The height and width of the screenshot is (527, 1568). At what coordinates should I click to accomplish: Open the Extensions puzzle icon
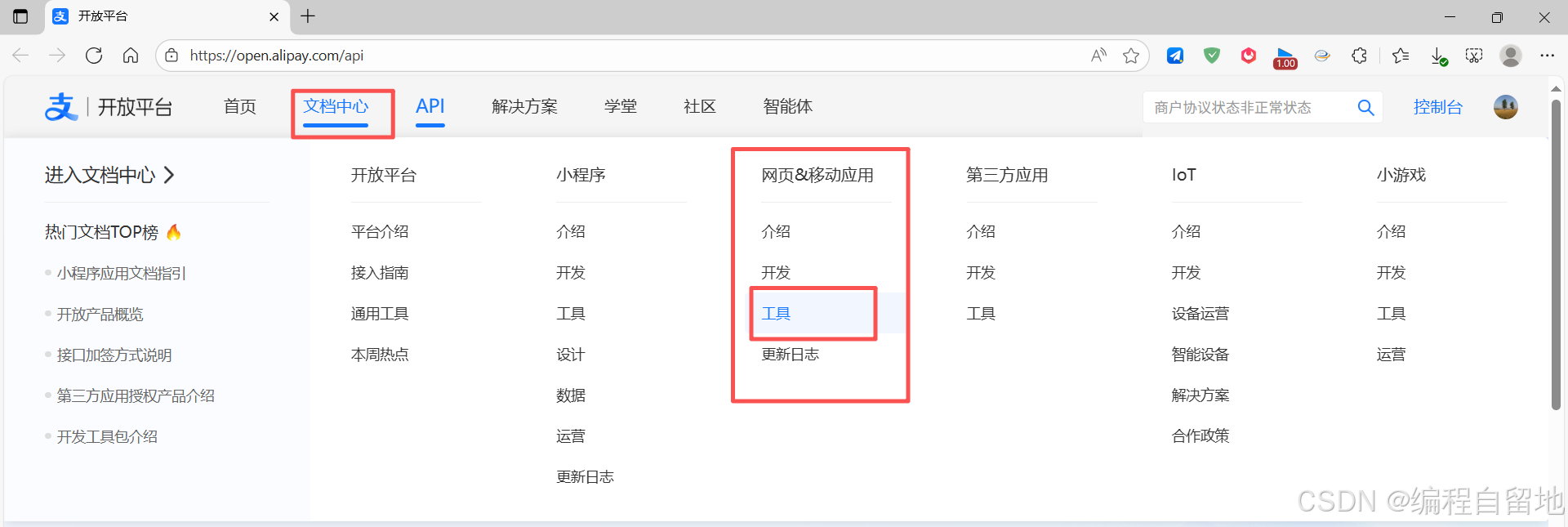tap(1359, 56)
